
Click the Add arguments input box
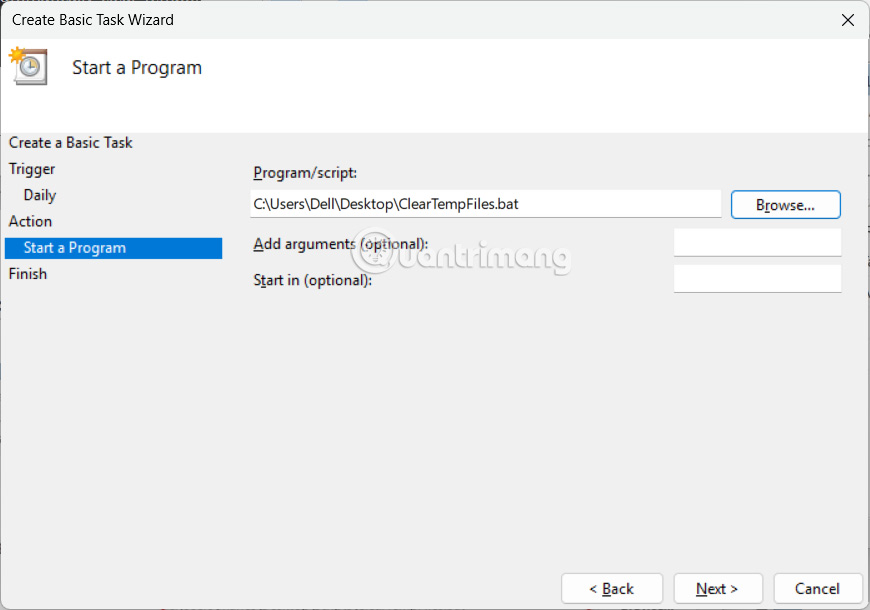point(757,242)
